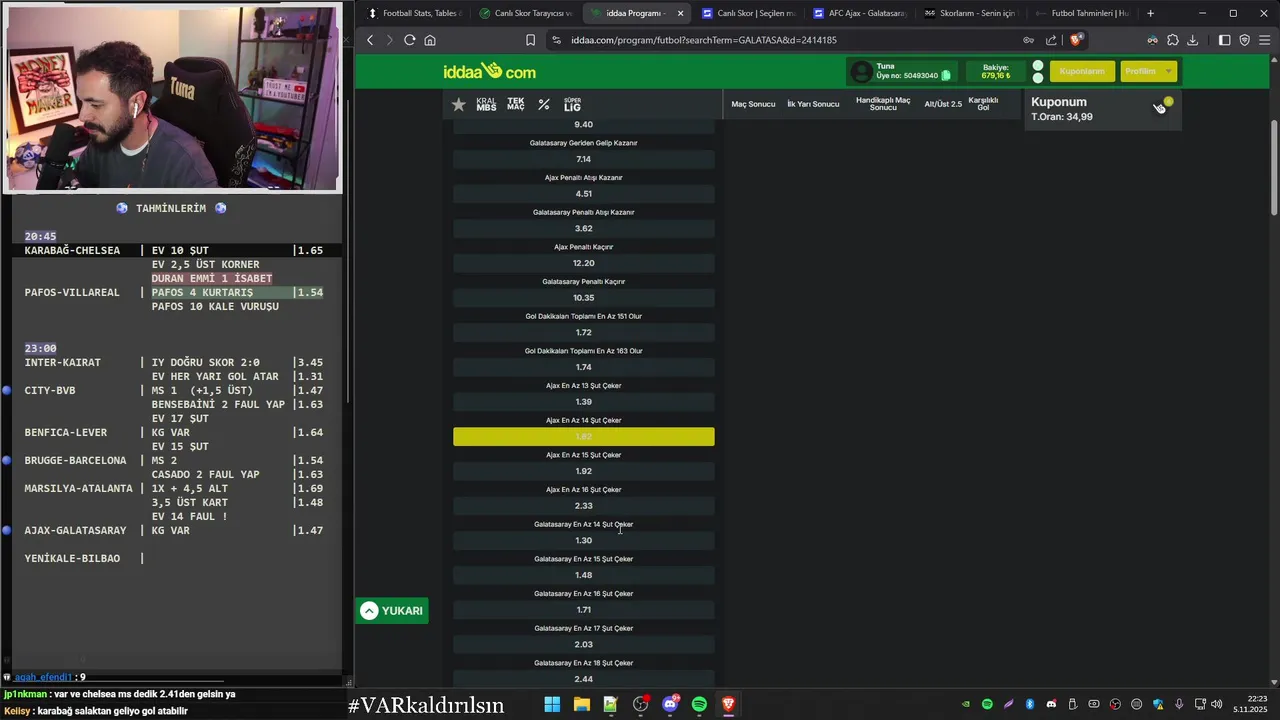1280x720 pixels.
Task: Pick odds 1.72 Gol Dakikaları En Az 151
Action: (x=584, y=332)
